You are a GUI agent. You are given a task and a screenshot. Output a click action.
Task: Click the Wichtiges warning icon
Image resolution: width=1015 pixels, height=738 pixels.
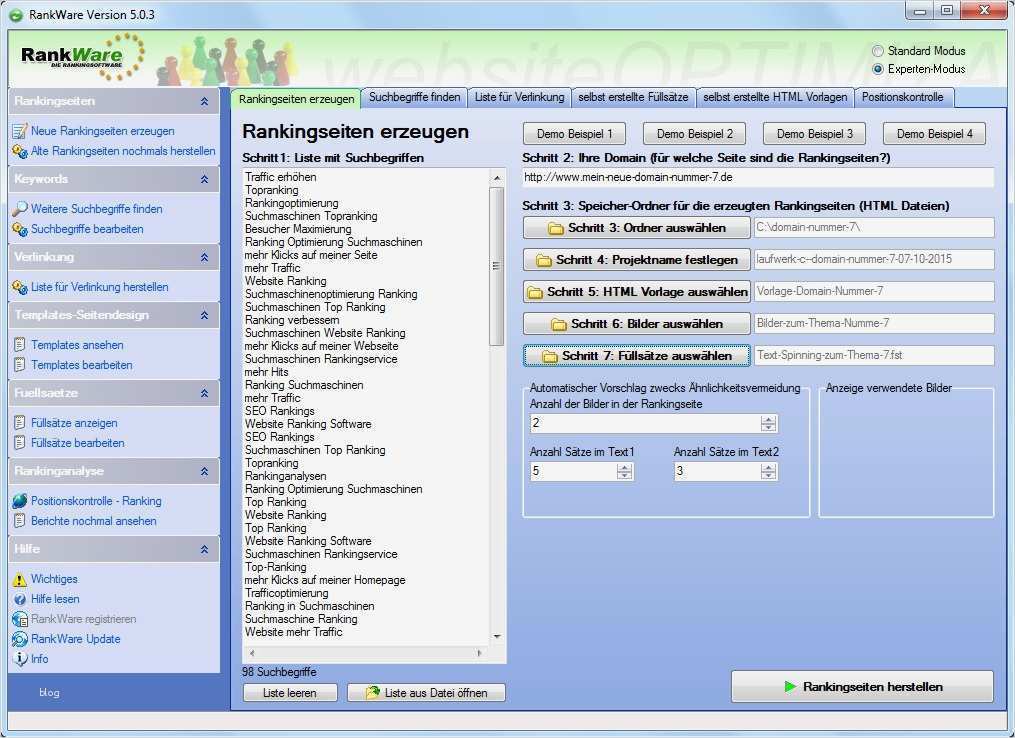pos(17,579)
